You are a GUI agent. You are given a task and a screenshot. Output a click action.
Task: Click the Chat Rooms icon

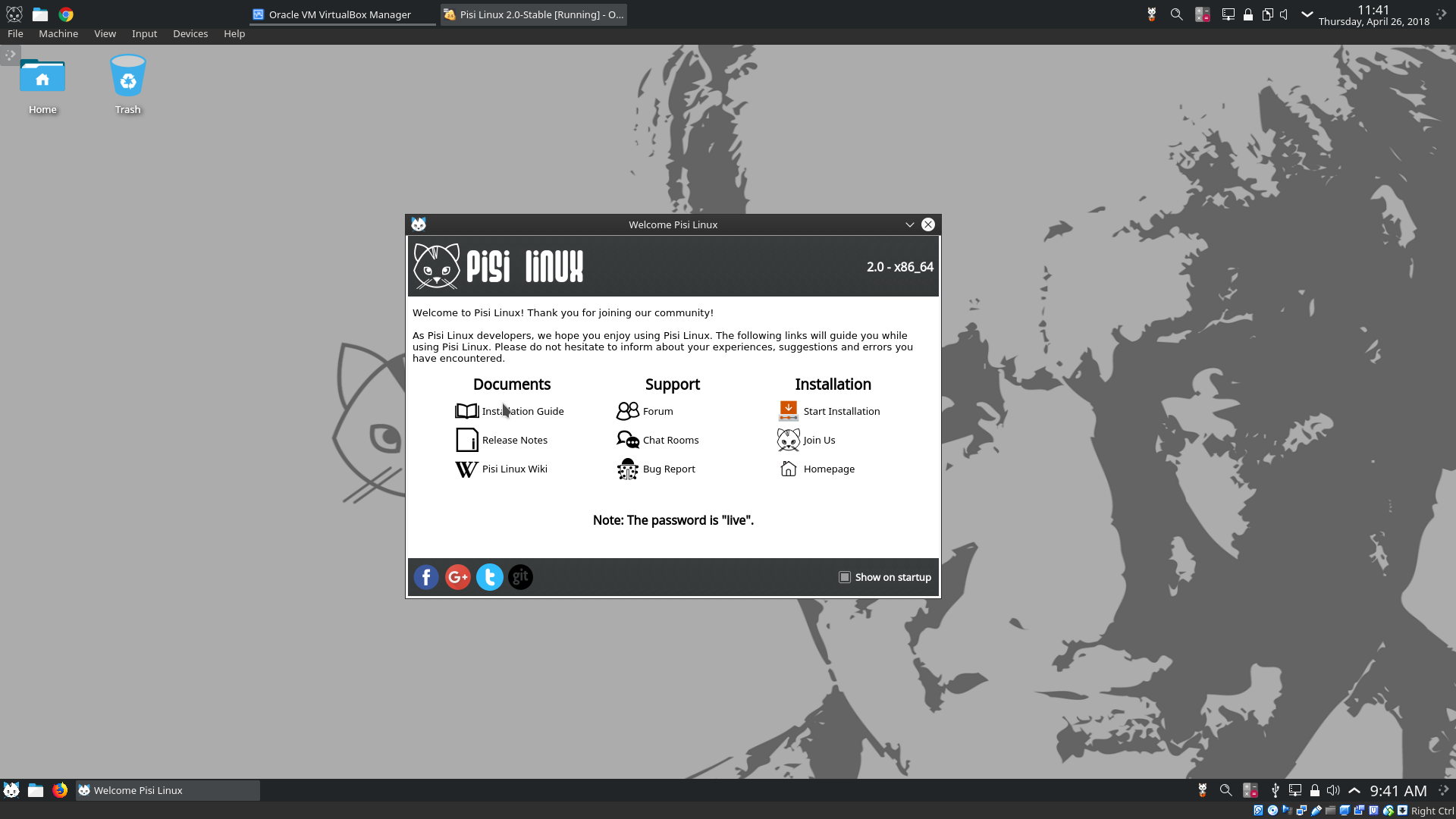point(627,440)
